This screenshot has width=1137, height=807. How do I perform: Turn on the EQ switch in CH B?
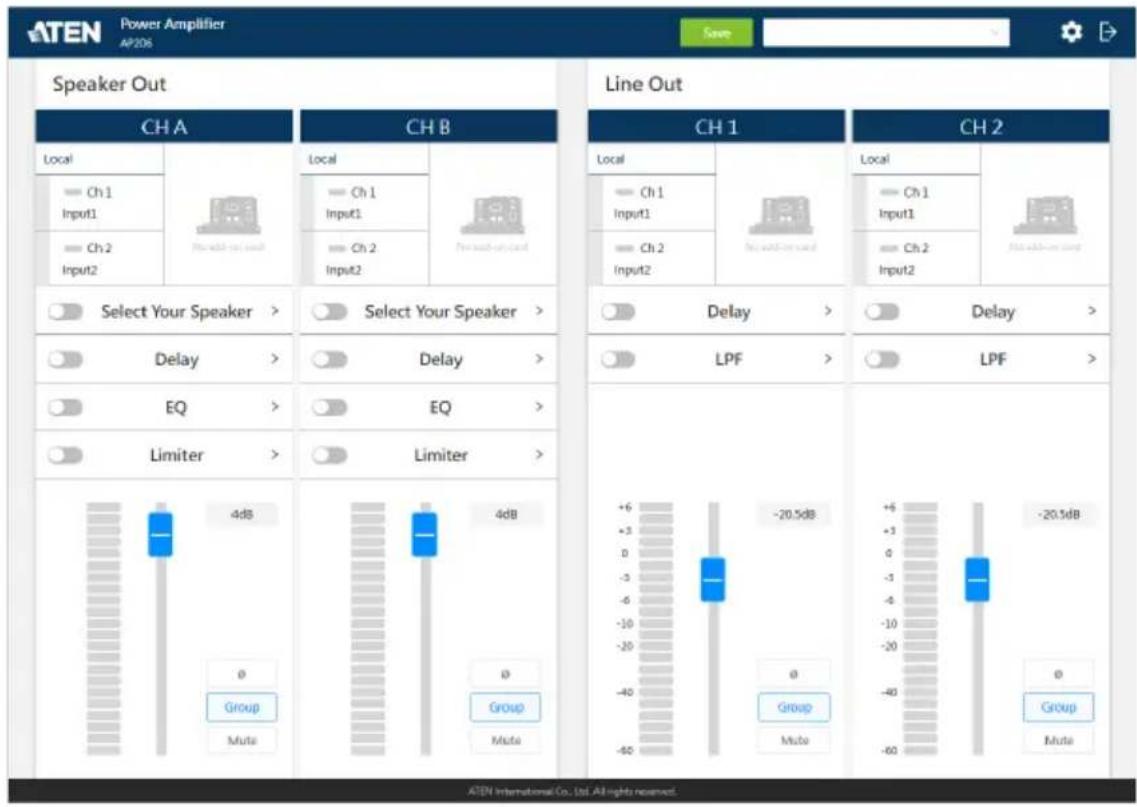click(x=329, y=407)
